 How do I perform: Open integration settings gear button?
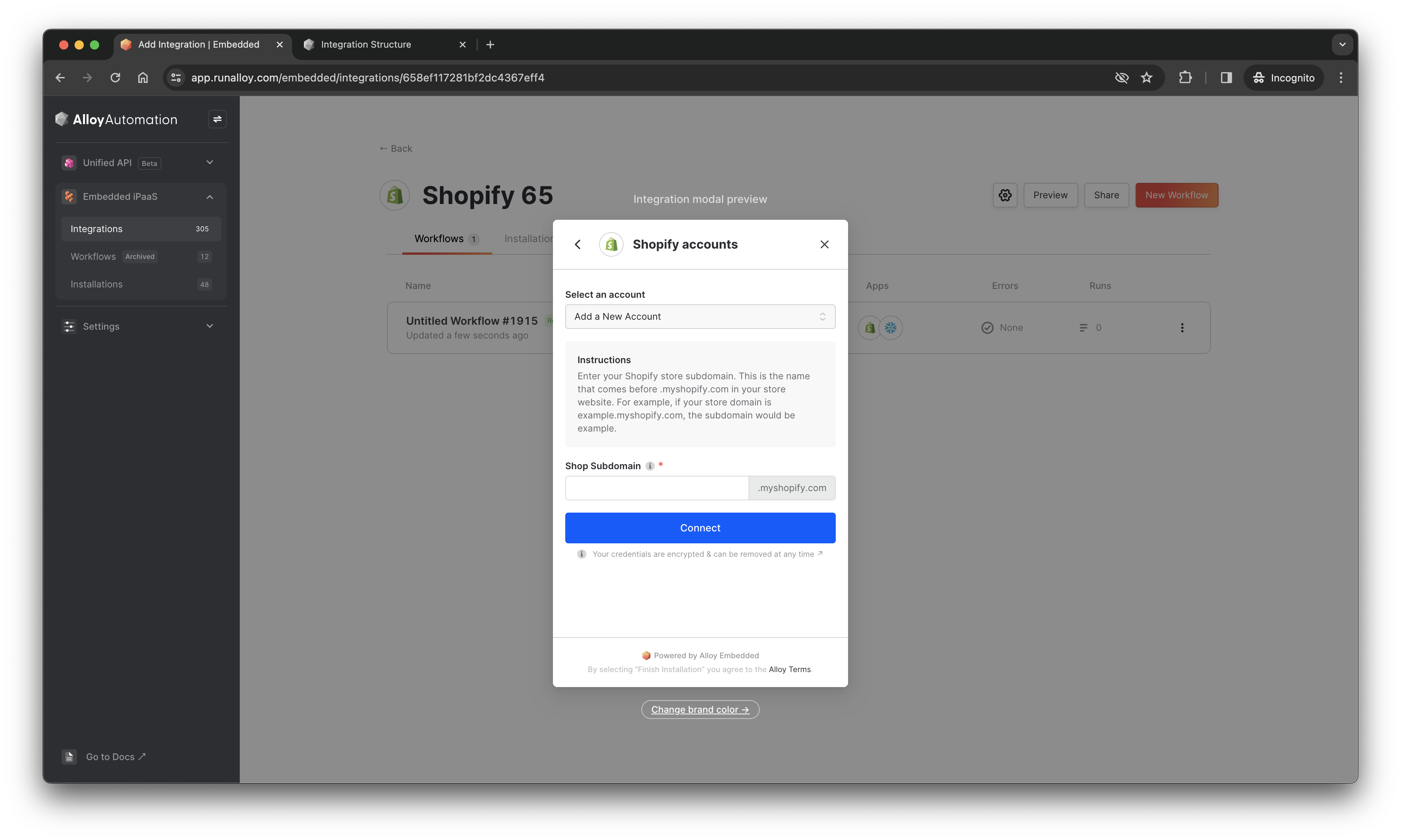tap(1005, 195)
